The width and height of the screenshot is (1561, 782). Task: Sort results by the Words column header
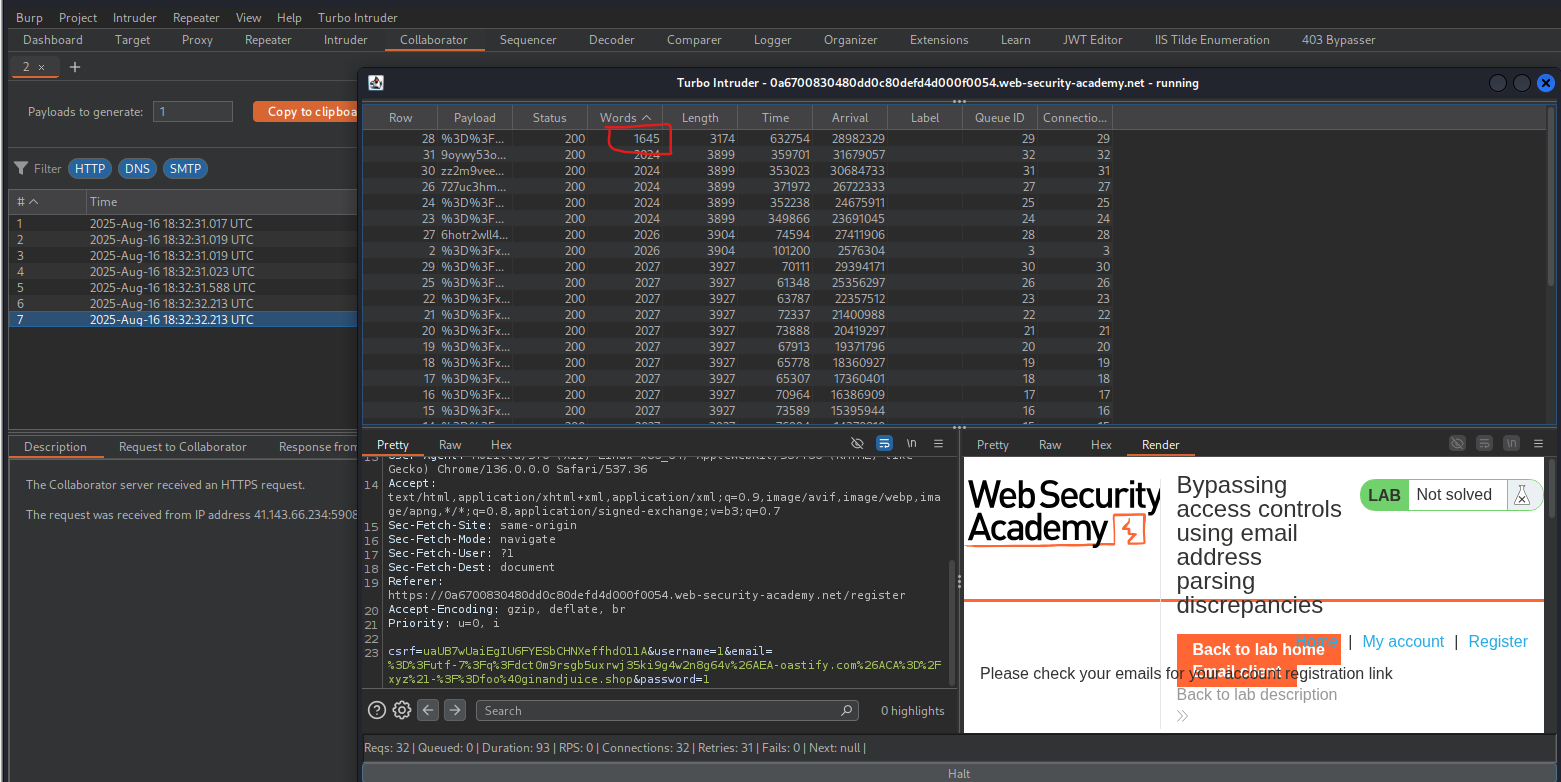(625, 117)
